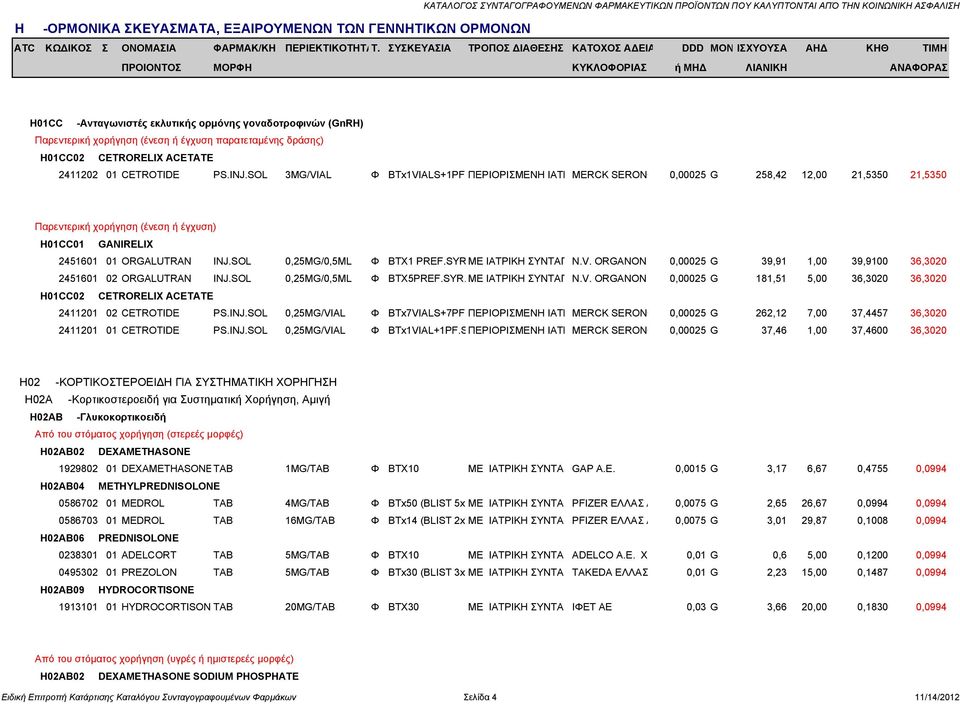Click the ΚΗΘ value '0,4755'
This screenshot has width=960, height=704.
pyautogui.click(x=872, y=468)
